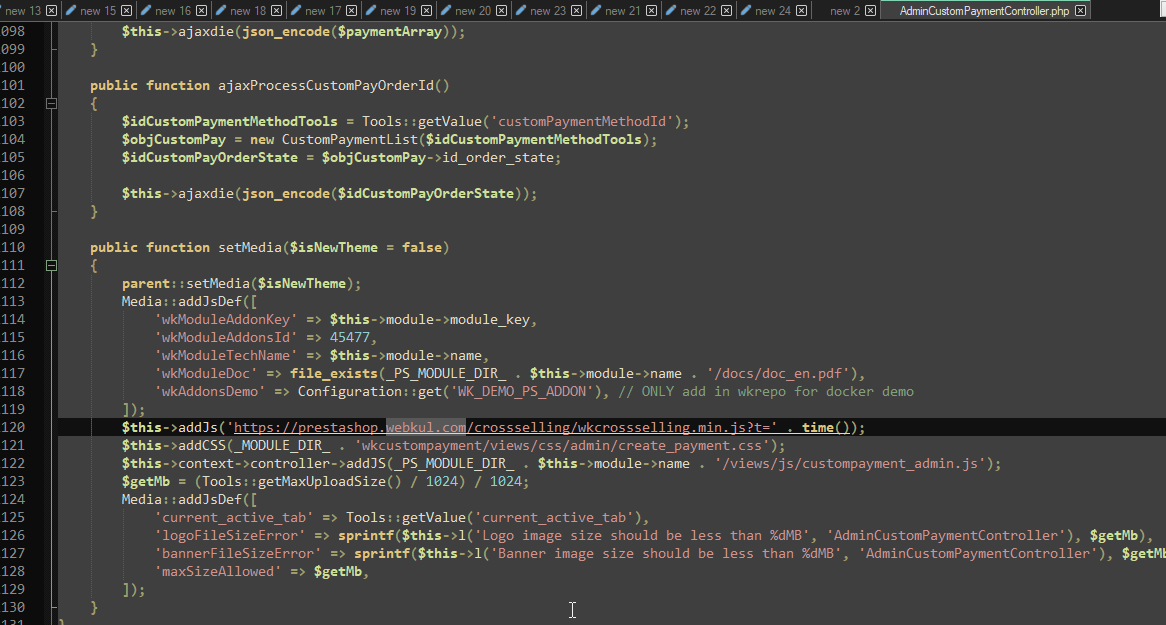The height and width of the screenshot is (625, 1166).
Task: Select the new 17 tab
Action: click(x=323, y=10)
